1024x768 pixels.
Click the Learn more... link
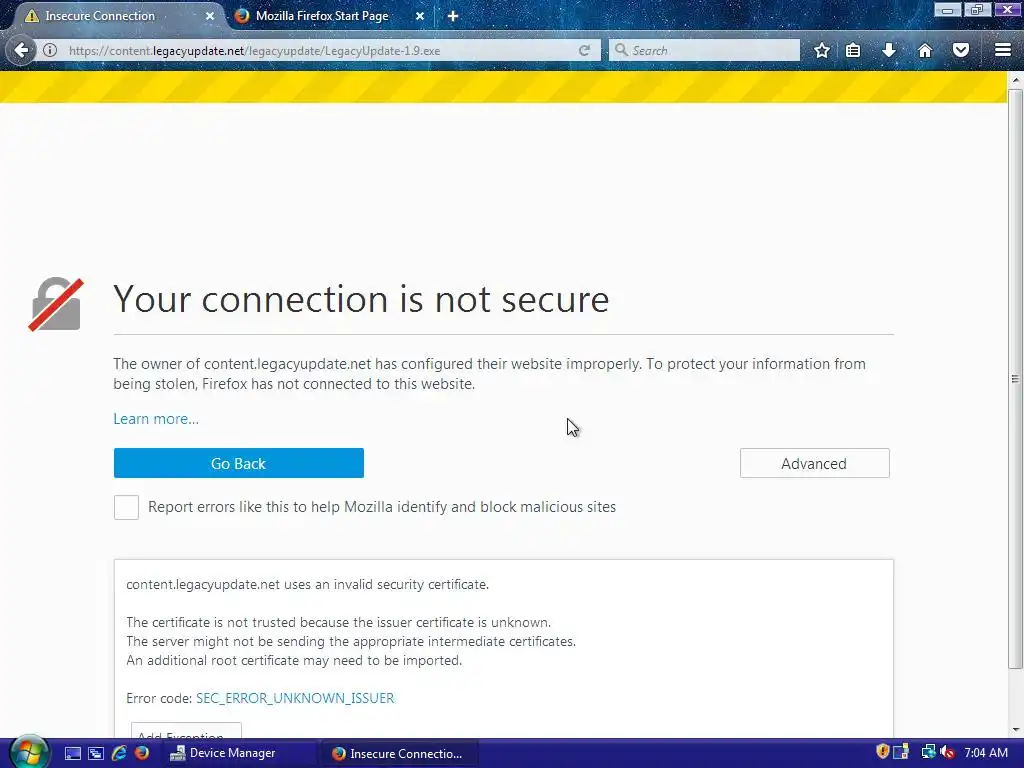(x=156, y=419)
